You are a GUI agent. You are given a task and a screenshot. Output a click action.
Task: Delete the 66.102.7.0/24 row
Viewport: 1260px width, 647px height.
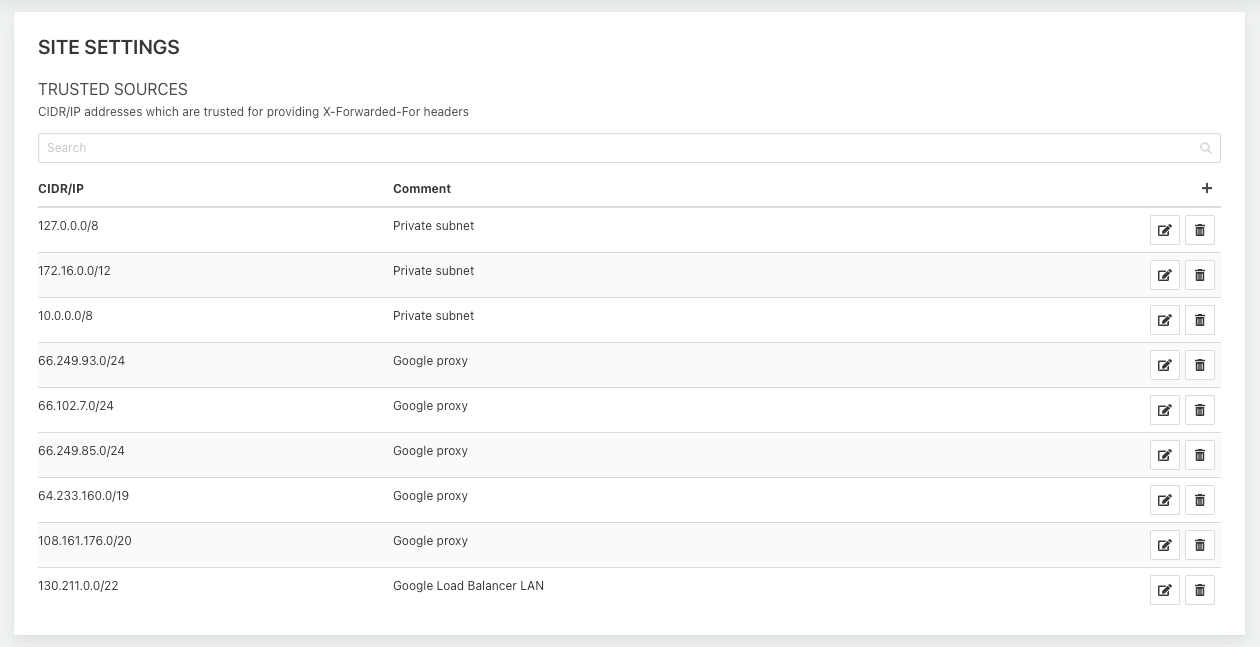(1200, 410)
